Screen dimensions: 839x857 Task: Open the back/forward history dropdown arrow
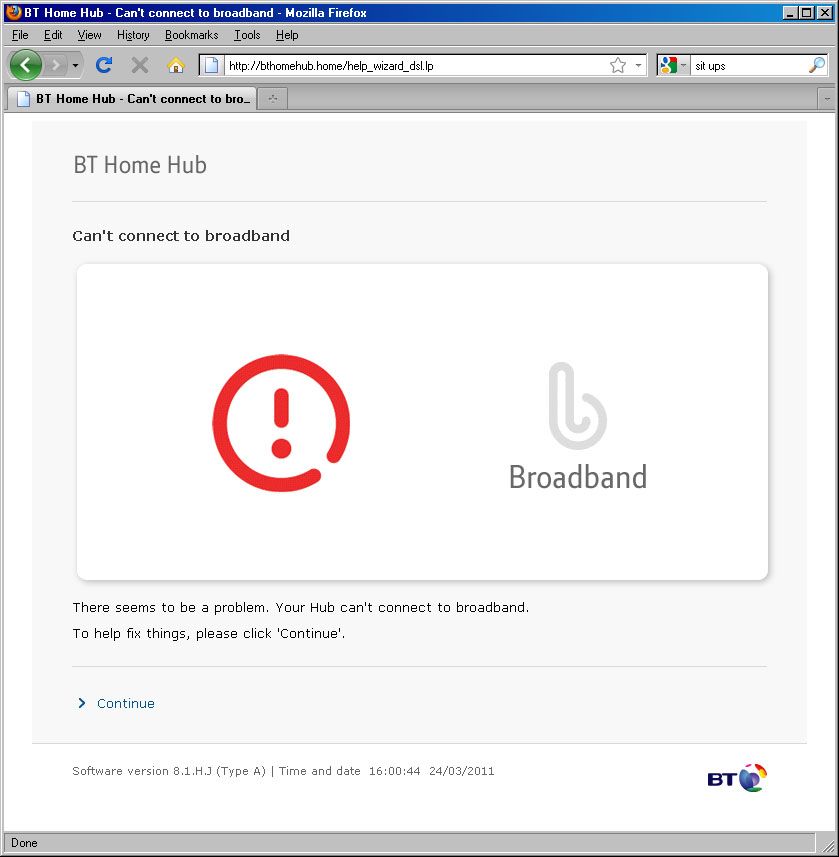pos(75,66)
